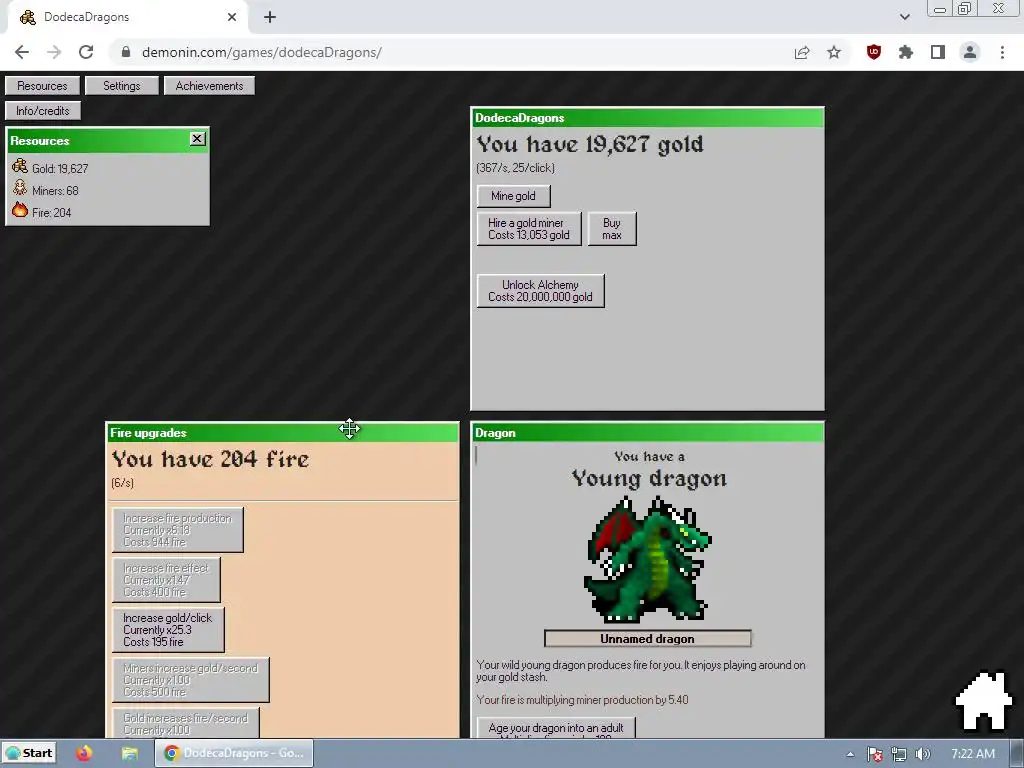The image size is (1024, 768).
Task: Buy Increase gold/click upgrade
Action: point(168,630)
